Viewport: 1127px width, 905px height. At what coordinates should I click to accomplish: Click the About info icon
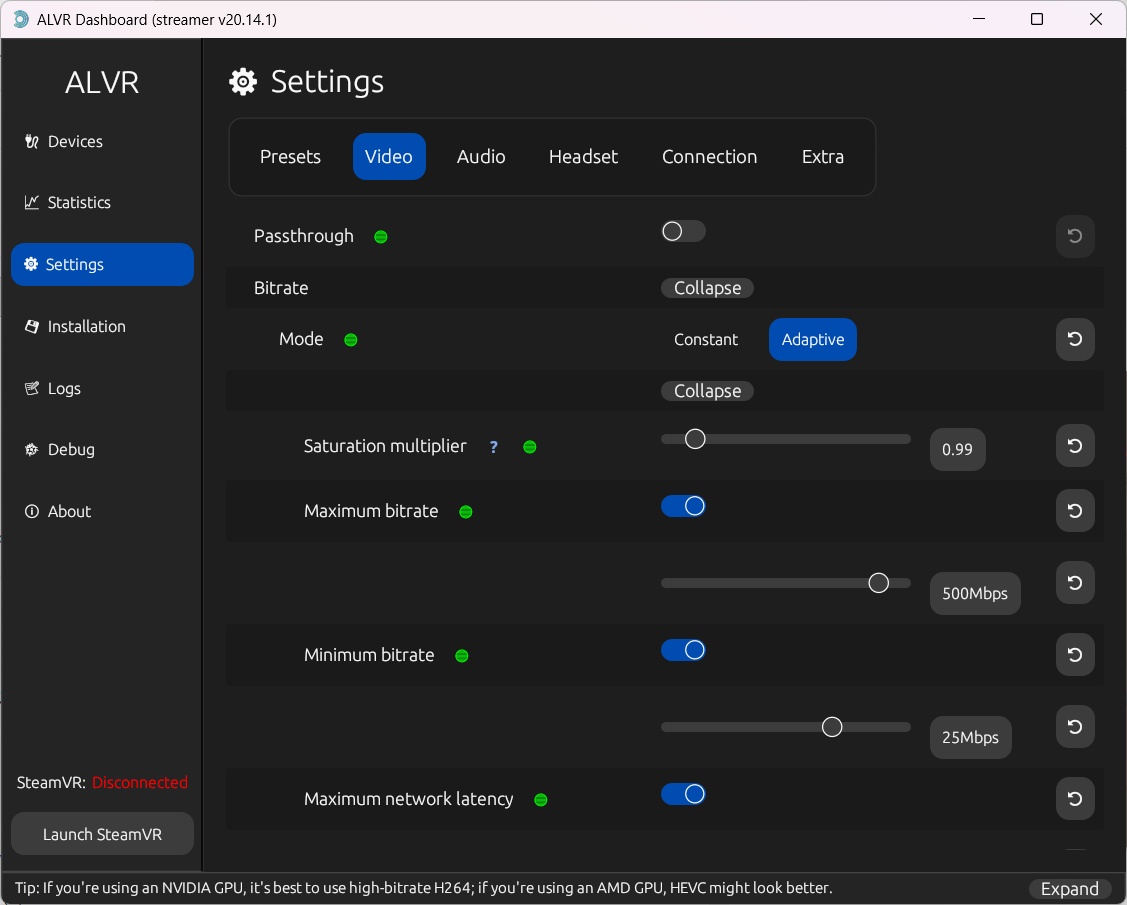[31, 512]
